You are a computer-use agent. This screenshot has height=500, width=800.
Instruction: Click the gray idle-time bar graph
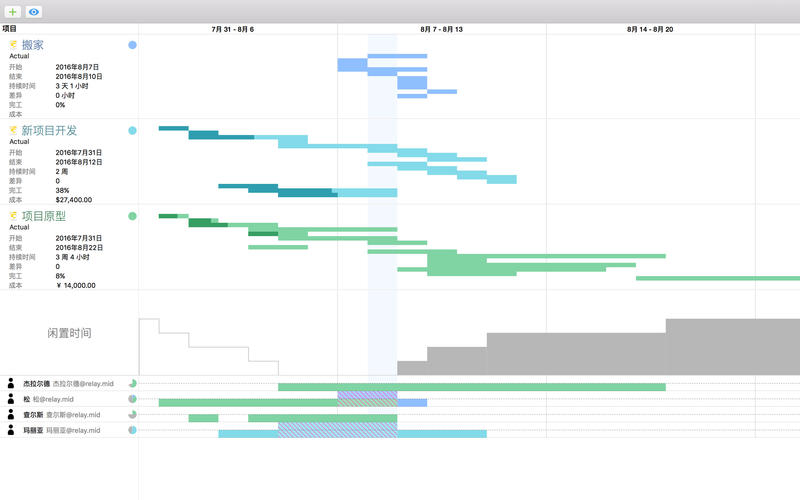coord(598,347)
